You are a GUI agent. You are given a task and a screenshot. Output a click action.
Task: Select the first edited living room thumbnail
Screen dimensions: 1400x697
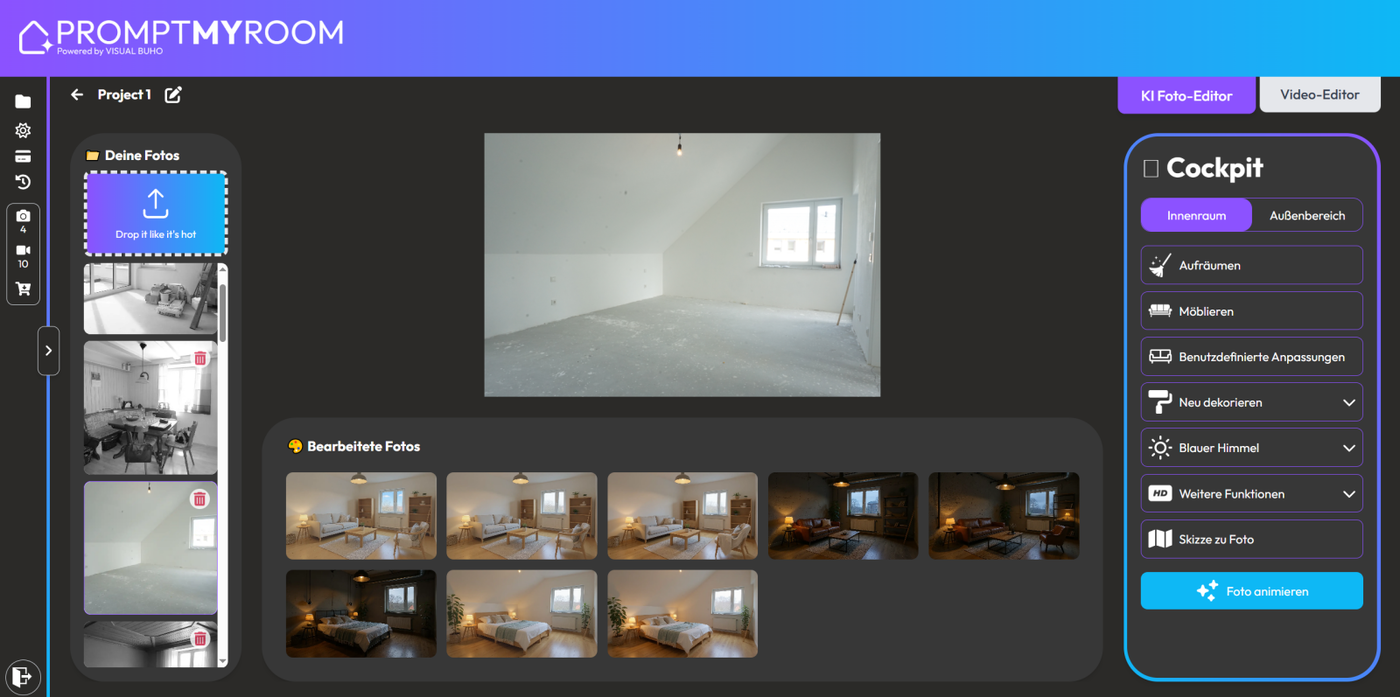click(361, 516)
